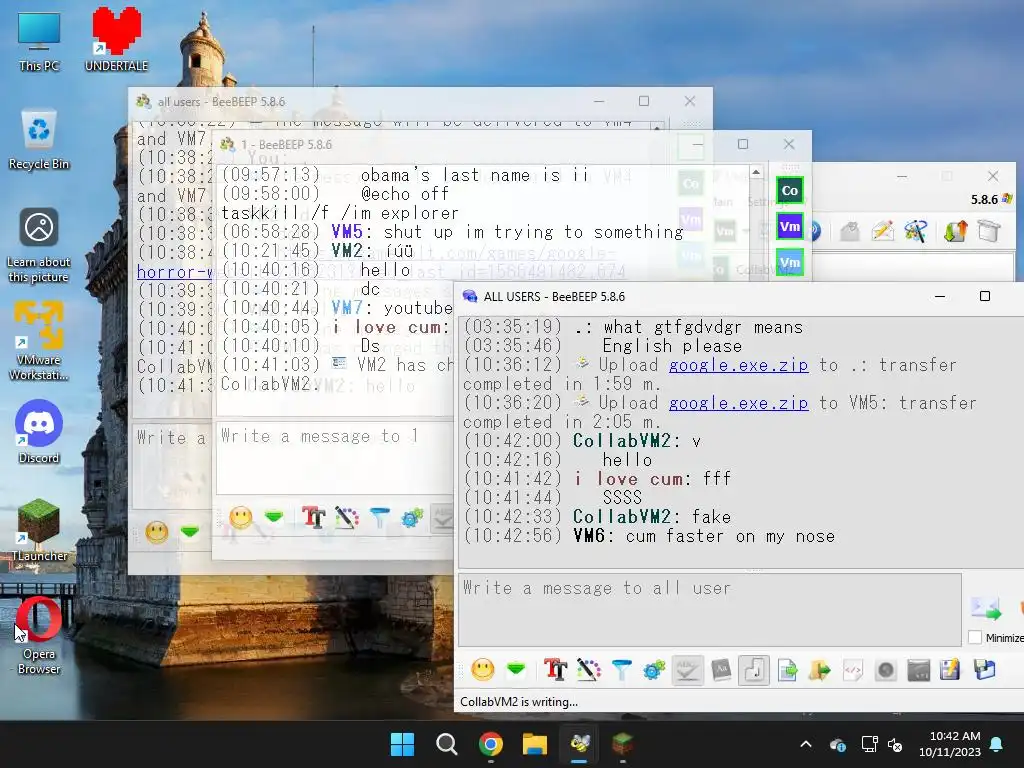Show hidden tray icons chevron
Viewport: 1024px width, 768px height.
coord(806,744)
